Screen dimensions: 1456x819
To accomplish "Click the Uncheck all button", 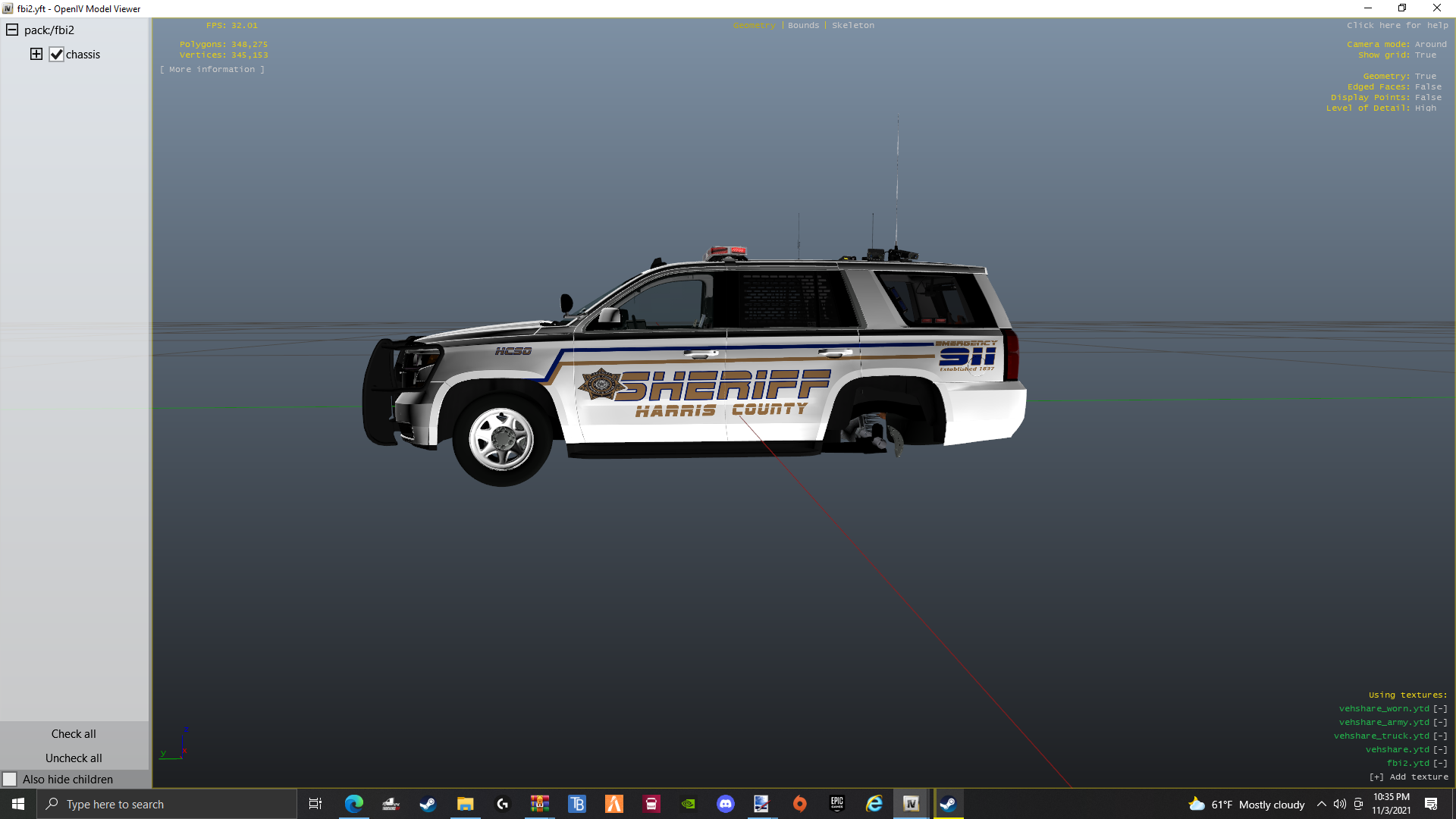I will pos(74,758).
